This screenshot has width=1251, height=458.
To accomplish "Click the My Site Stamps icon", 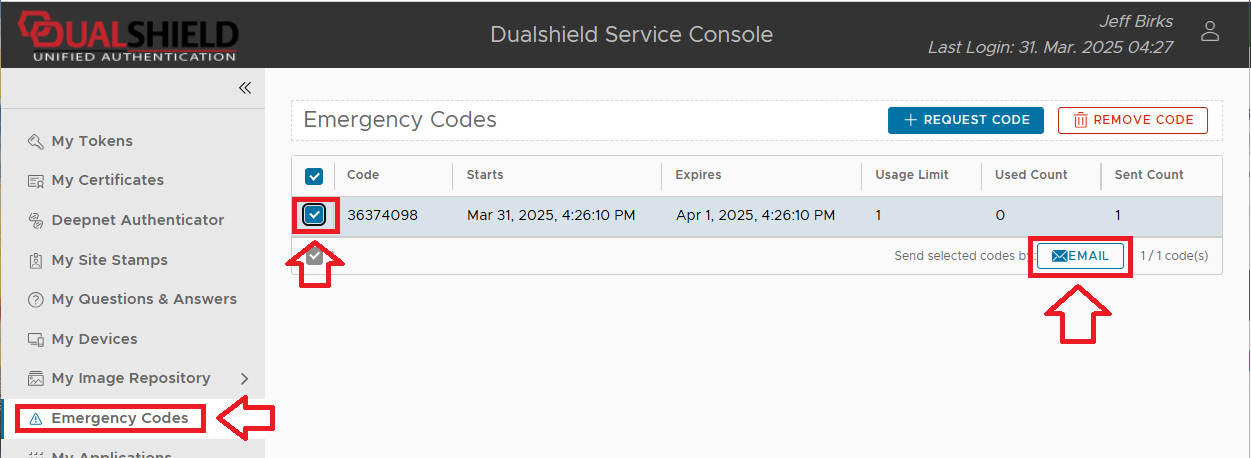I will tap(36, 260).
